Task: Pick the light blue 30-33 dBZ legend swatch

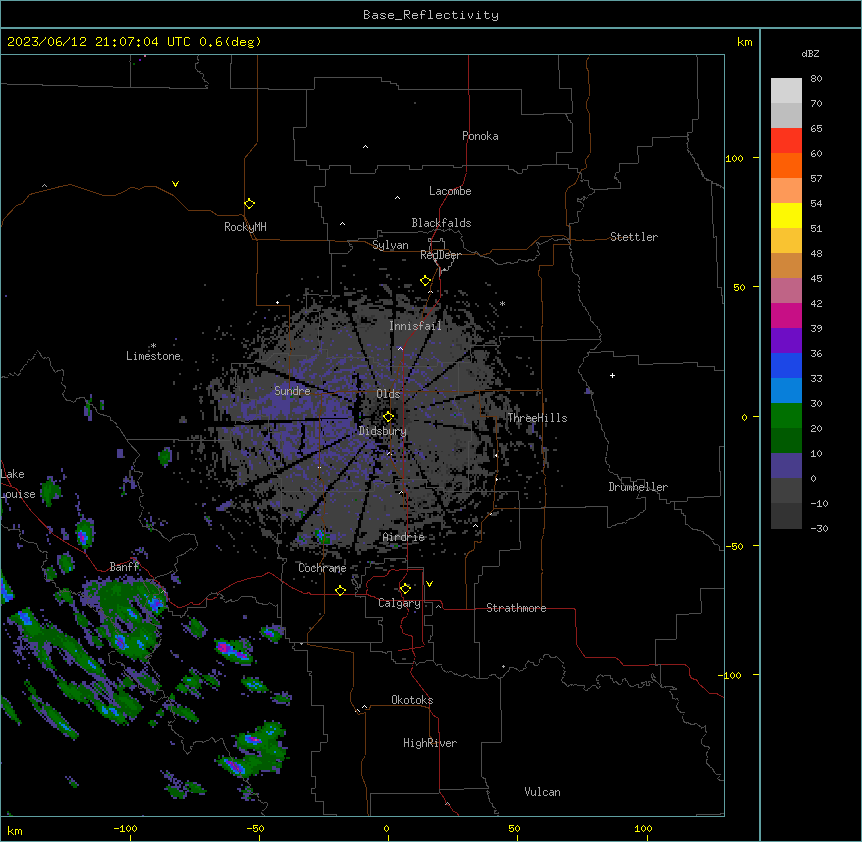Action: click(x=786, y=391)
